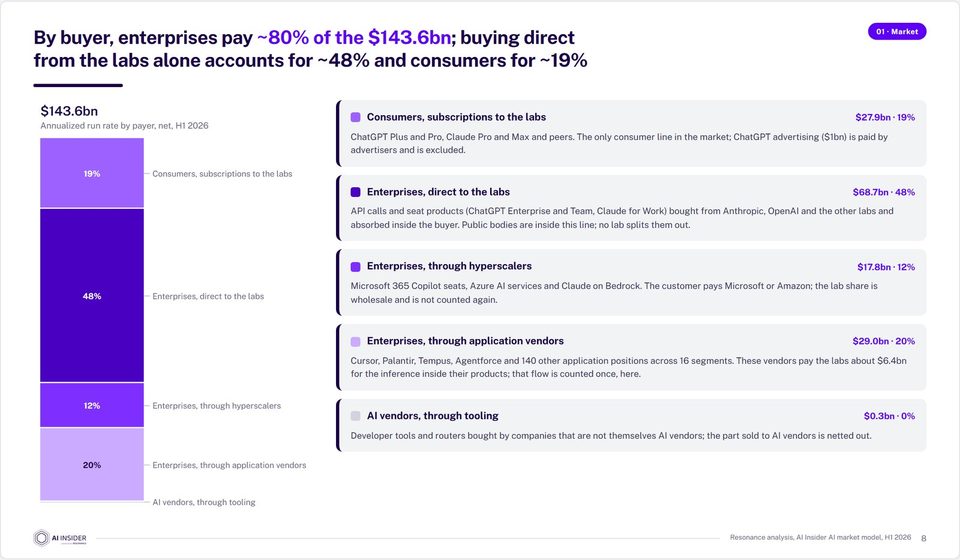Click chart label 'Consumers, subscriptions to the labs'

[222, 174]
